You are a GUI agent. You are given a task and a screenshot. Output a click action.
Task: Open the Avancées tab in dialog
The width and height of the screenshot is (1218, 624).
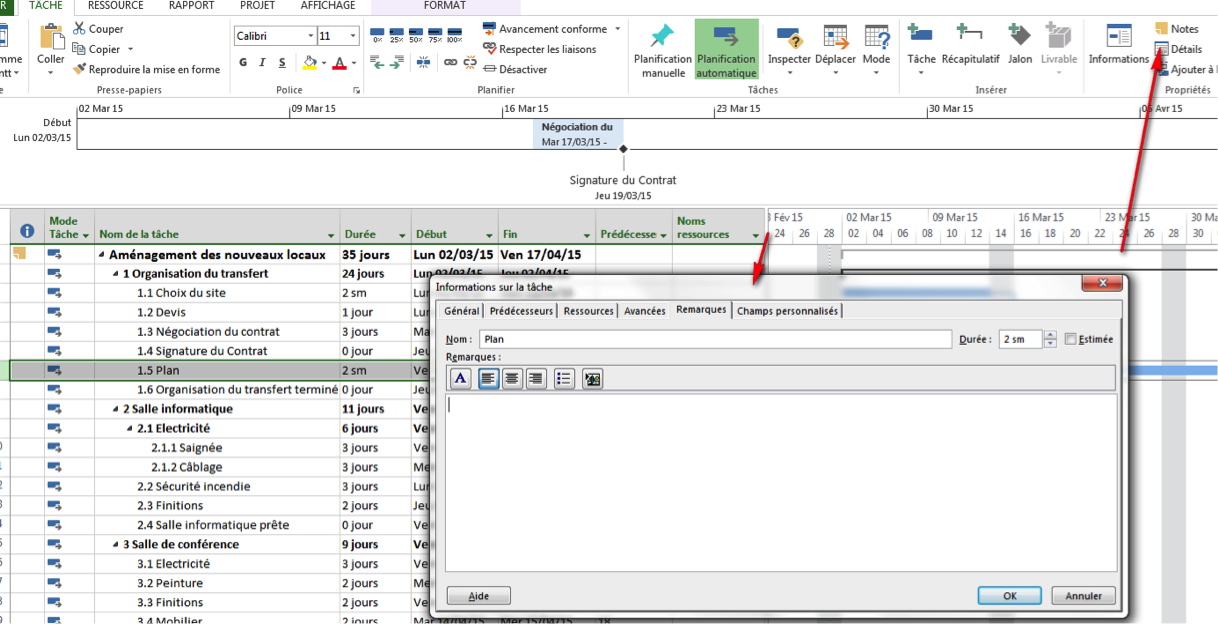coord(645,311)
